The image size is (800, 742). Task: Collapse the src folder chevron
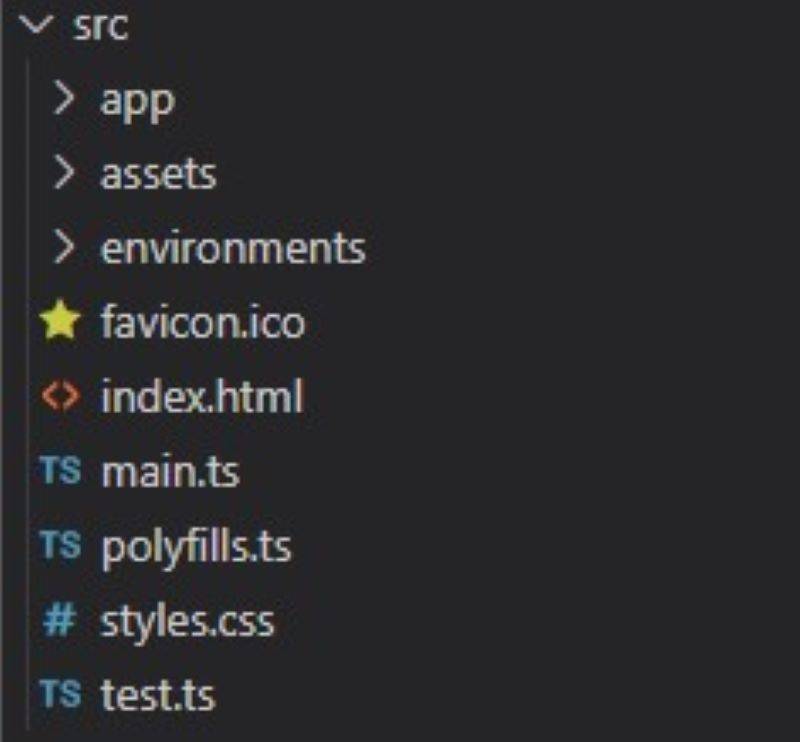point(38,26)
